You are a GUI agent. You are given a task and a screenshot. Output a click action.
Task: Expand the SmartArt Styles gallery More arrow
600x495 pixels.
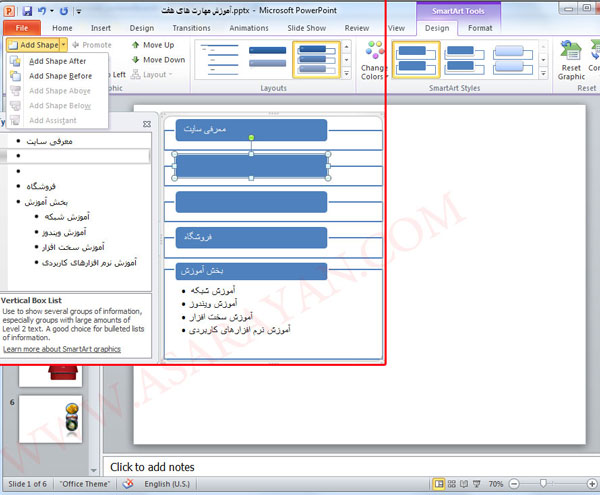coord(543,73)
